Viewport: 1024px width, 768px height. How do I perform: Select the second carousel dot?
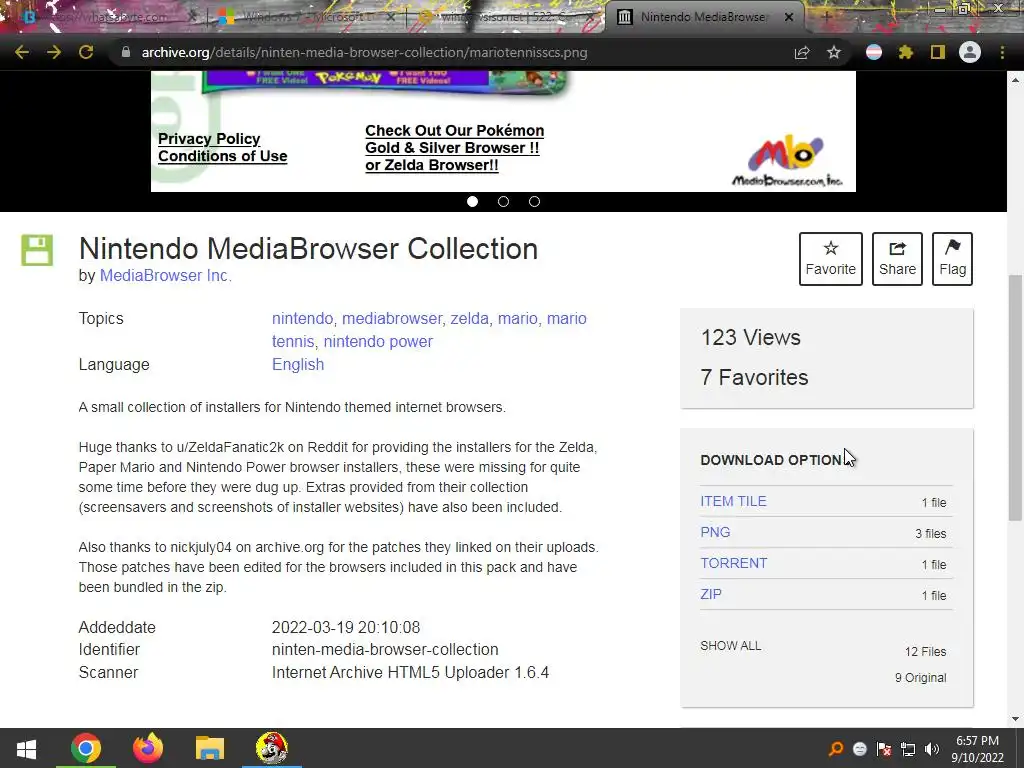pyautogui.click(x=504, y=201)
